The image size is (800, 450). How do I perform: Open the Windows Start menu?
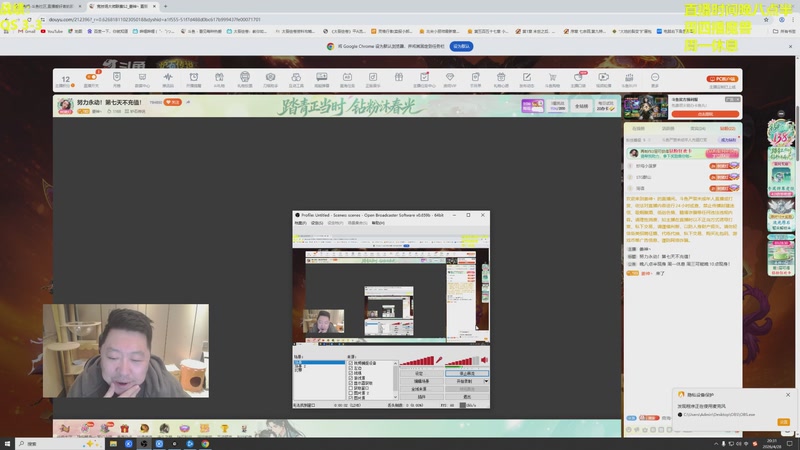pyautogui.click(x=7, y=444)
